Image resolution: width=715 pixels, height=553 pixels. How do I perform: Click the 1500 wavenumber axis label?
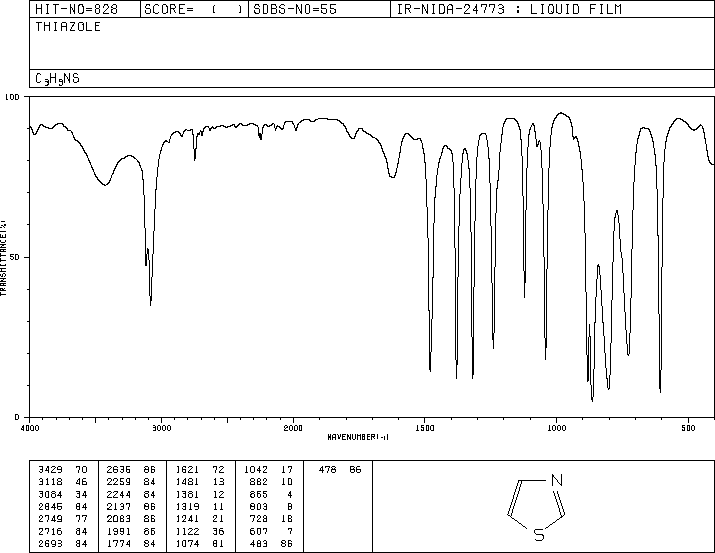425,428
